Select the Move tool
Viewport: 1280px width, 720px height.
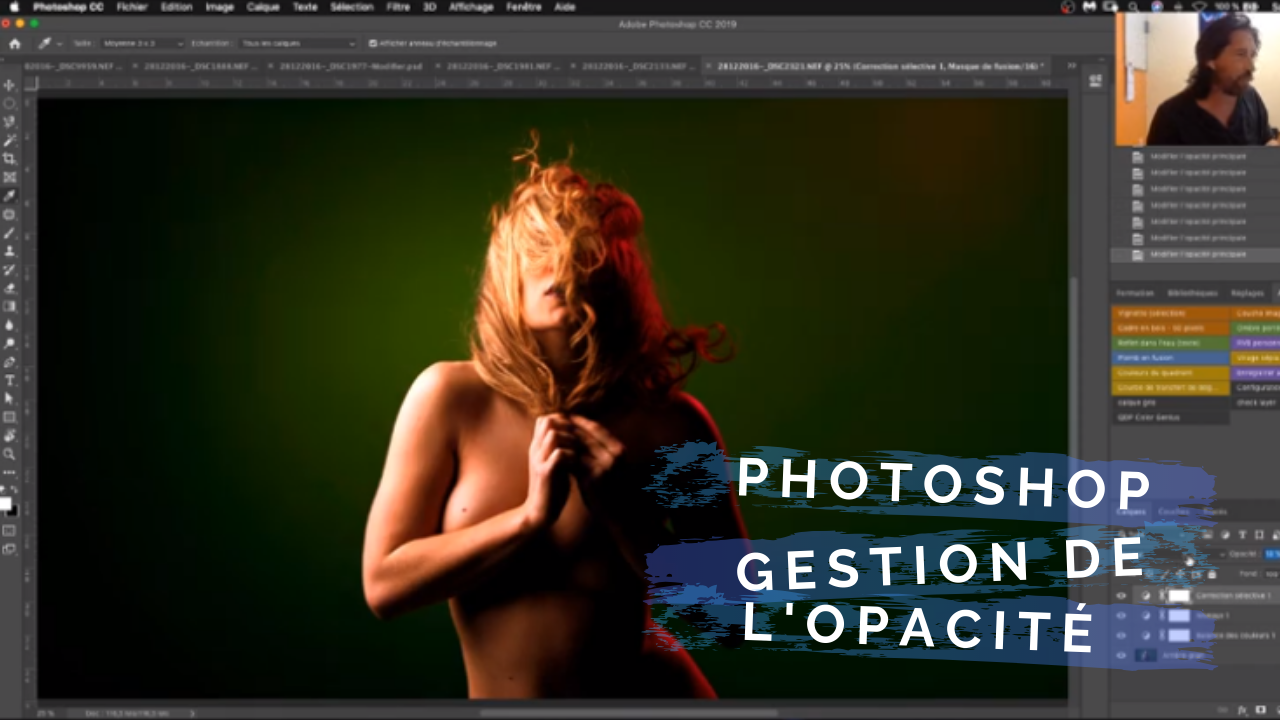10,86
